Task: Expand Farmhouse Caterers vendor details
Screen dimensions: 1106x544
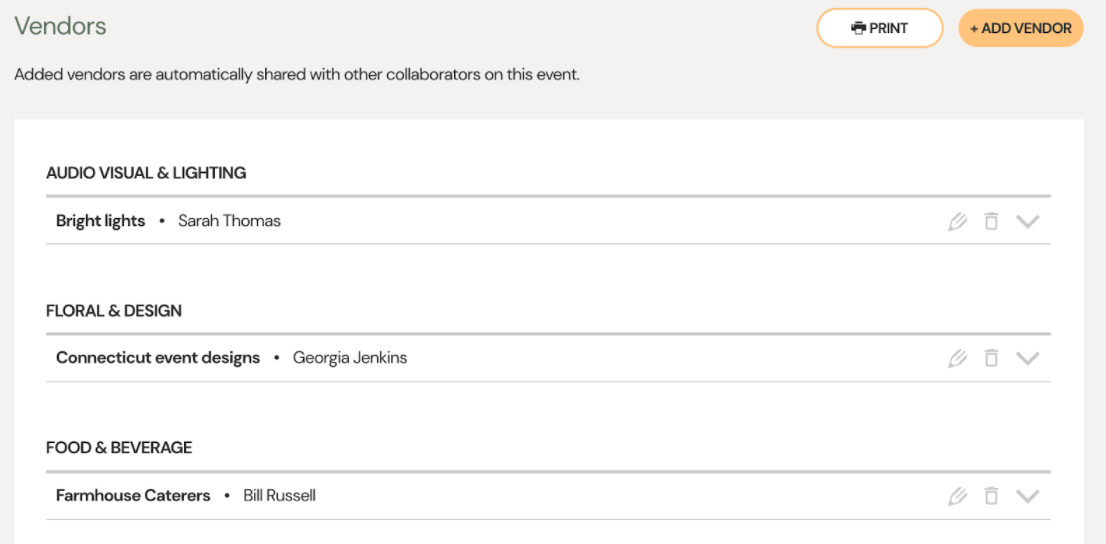Action: [x=1028, y=496]
